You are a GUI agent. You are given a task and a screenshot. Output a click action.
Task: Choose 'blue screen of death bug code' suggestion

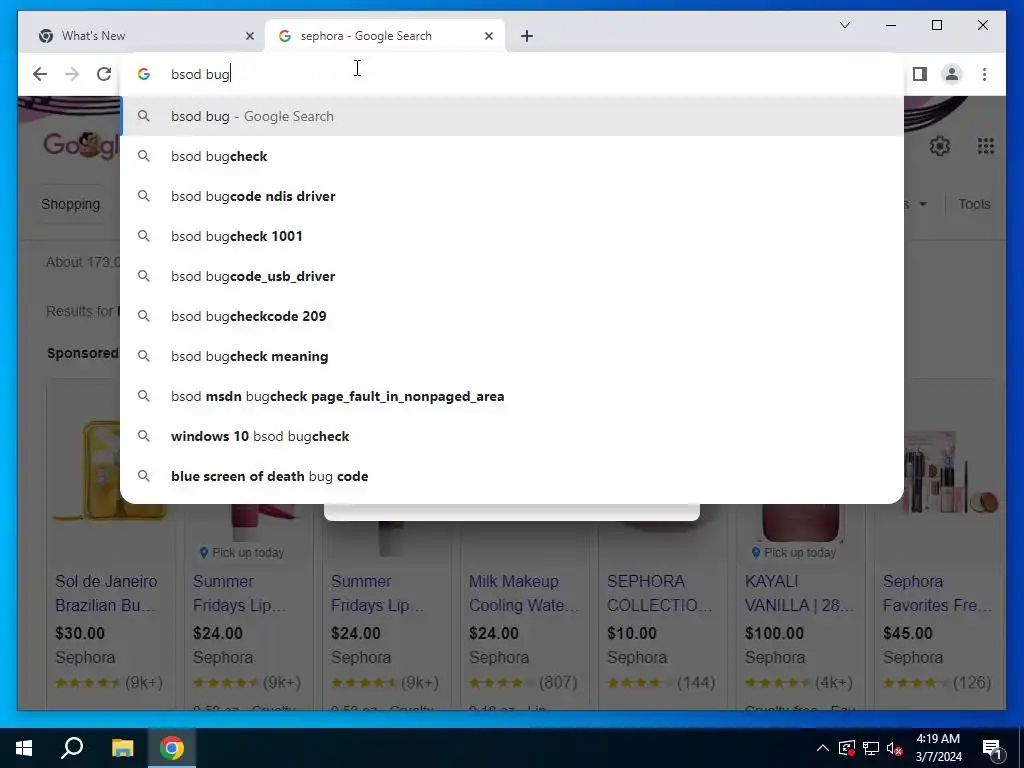[513, 476]
